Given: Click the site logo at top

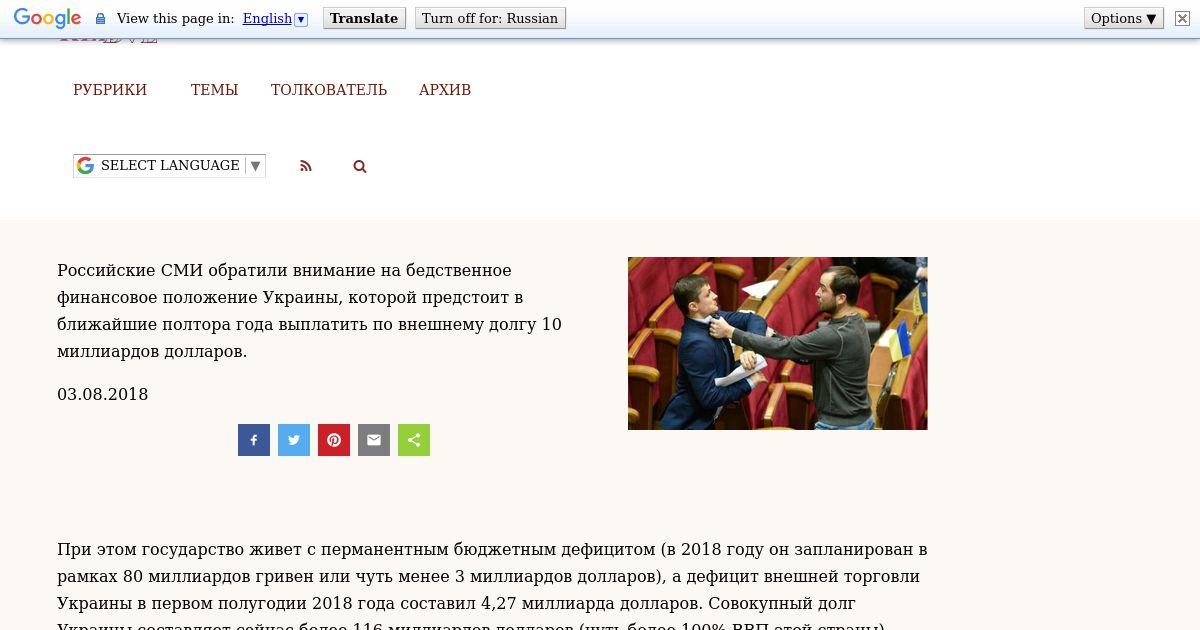Looking at the screenshot, I should tap(108, 39).
